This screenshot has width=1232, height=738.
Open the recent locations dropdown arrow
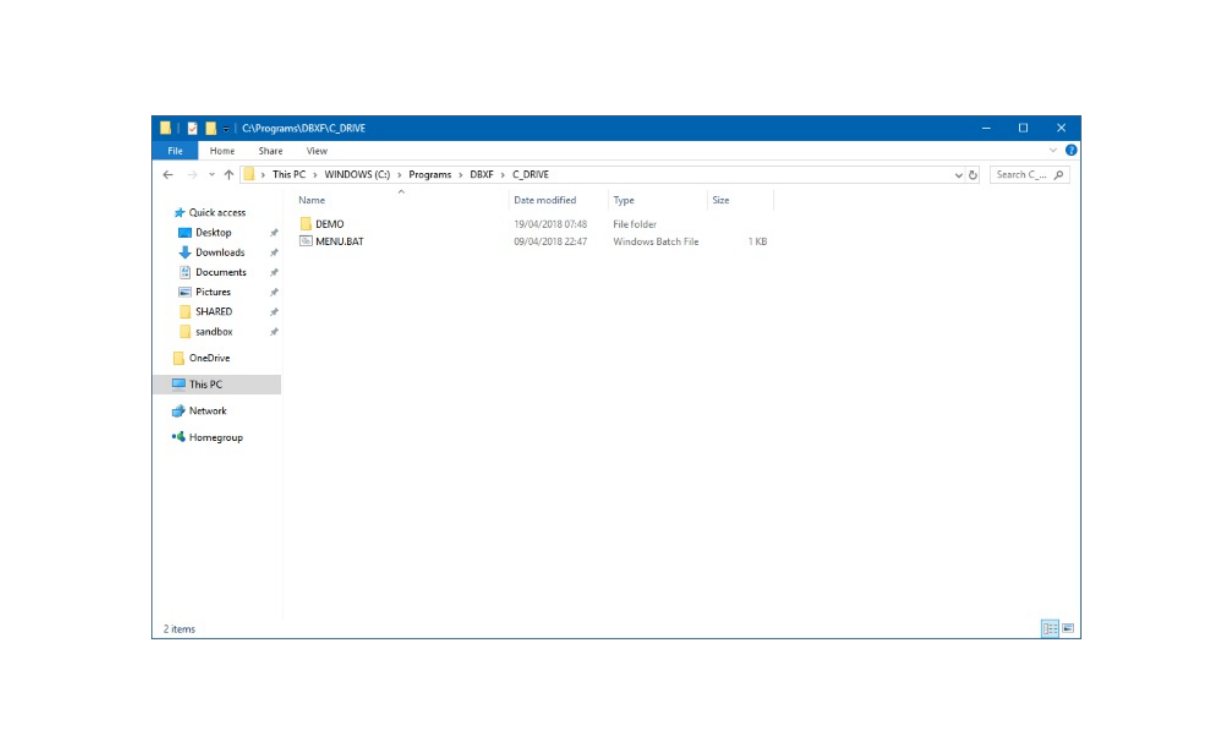click(212, 175)
